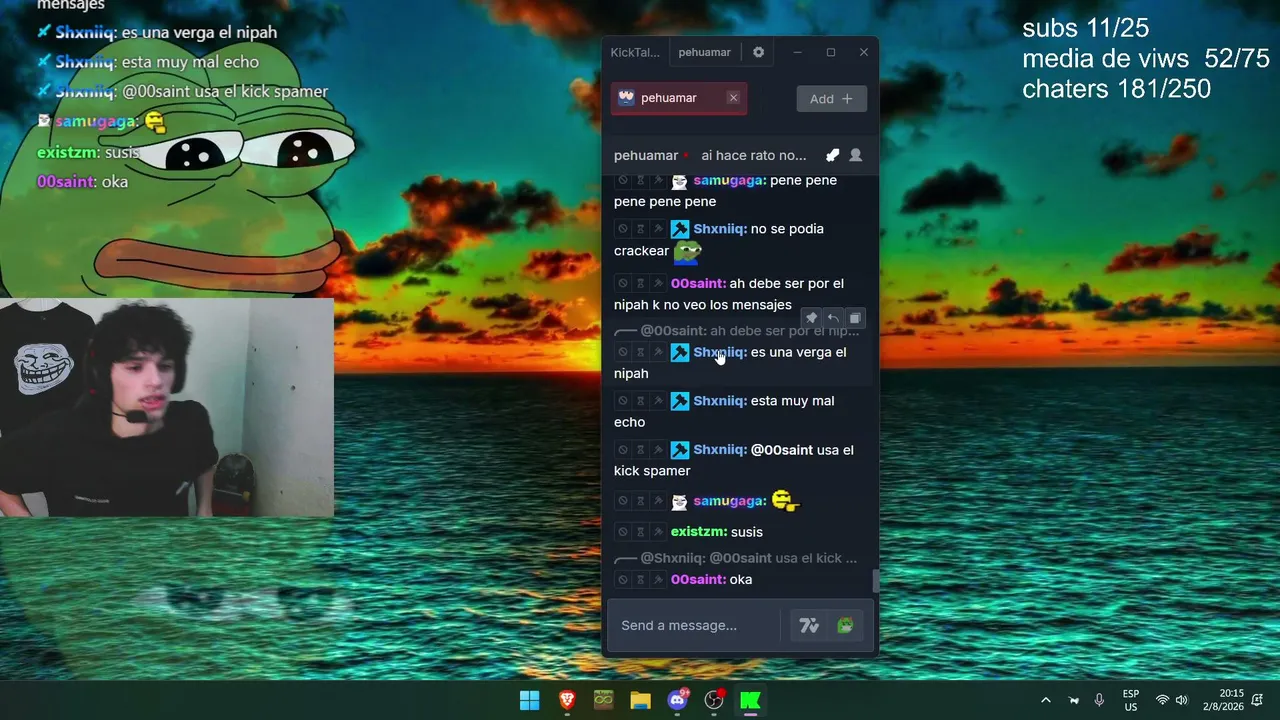Screen dimensions: 1280x720
Task: Remove the pehuamar chatroom chip
Action: tap(733, 98)
